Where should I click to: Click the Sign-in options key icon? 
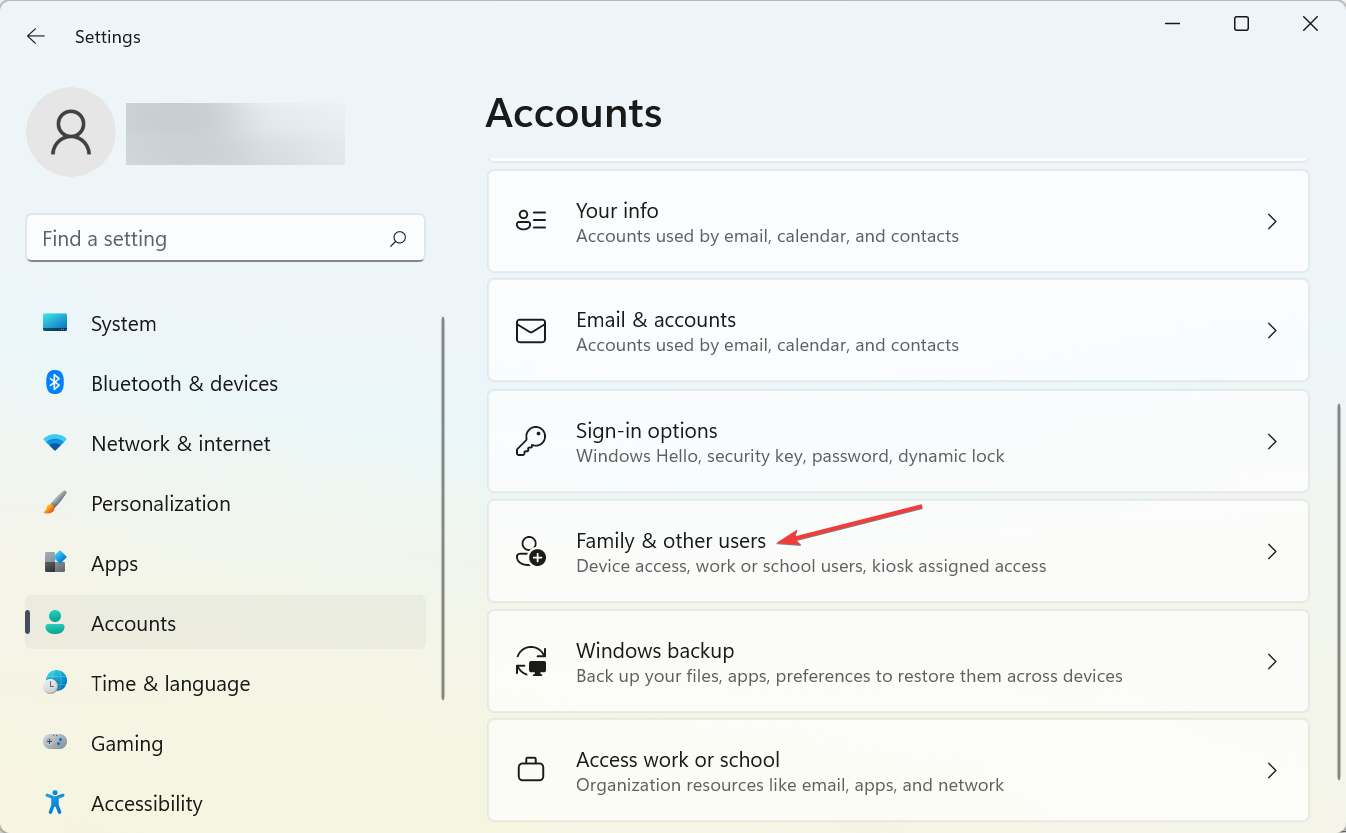tap(531, 441)
